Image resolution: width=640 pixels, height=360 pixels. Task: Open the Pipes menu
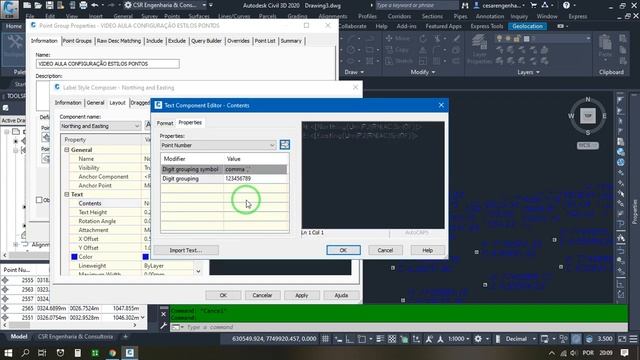pyautogui.click(x=460, y=16)
